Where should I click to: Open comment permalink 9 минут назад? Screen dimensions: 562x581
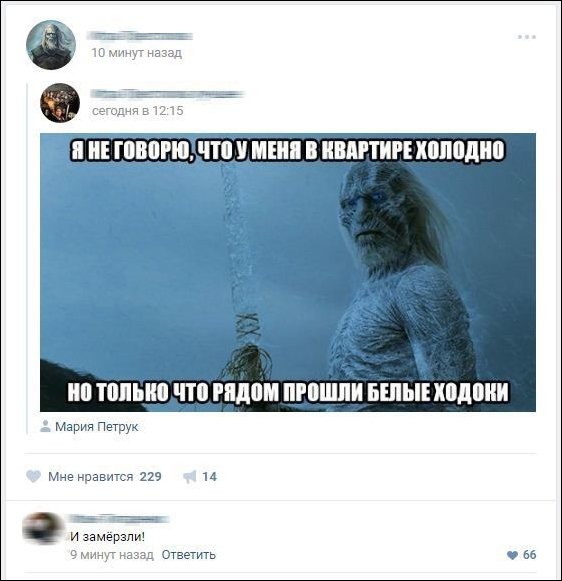tap(112, 555)
